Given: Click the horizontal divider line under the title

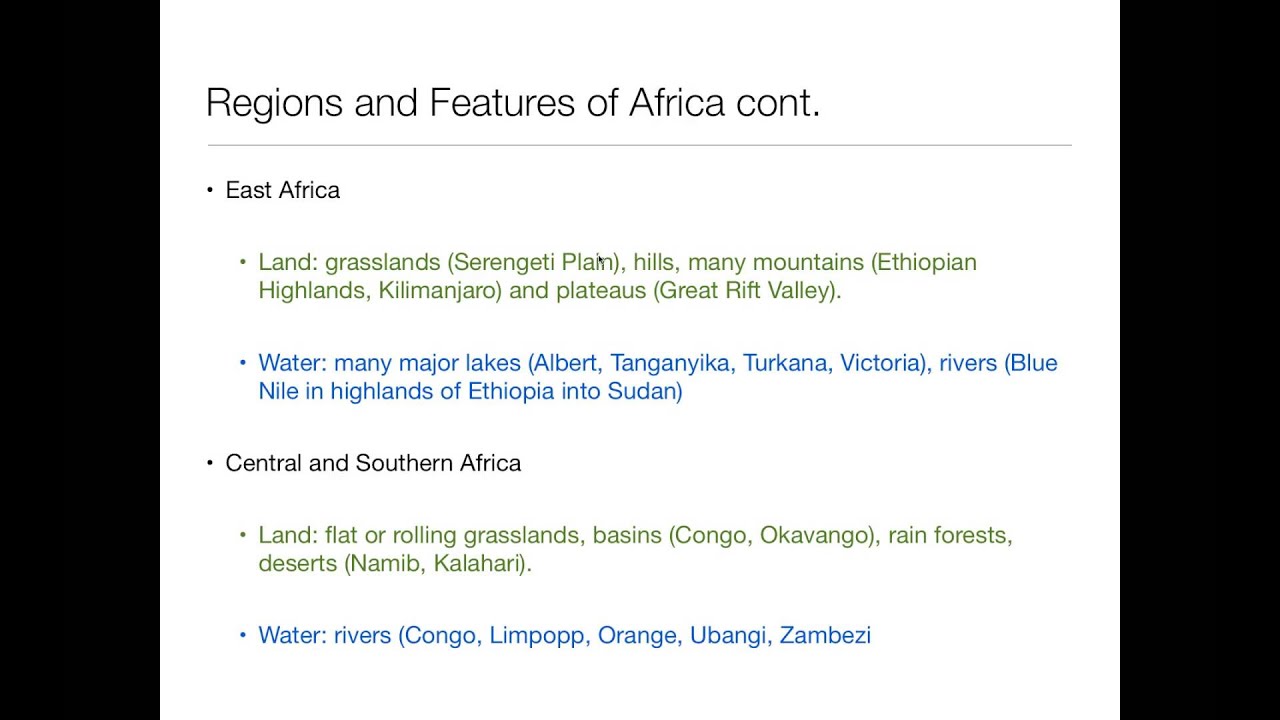Looking at the screenshot, I should [x=640, y=146].
